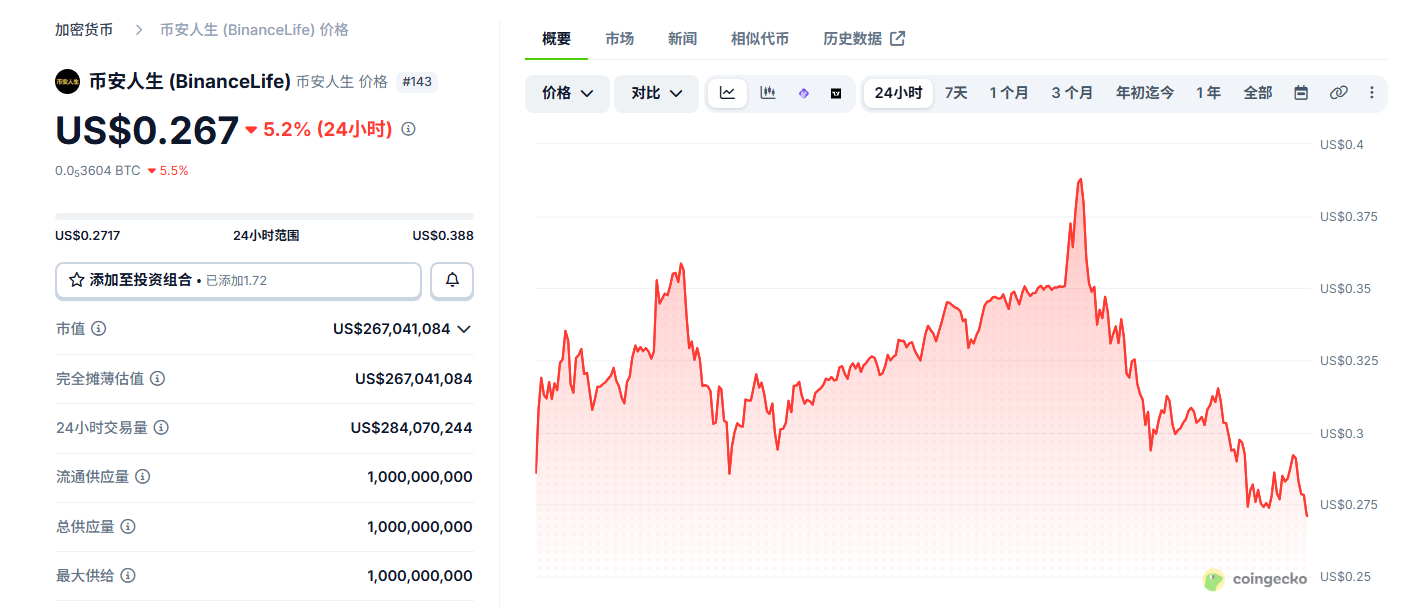Image resolution: width=1423 pixels, height=608 pixels.
Task: Click the US$0.267 current price
Action: tap(147, 130)
